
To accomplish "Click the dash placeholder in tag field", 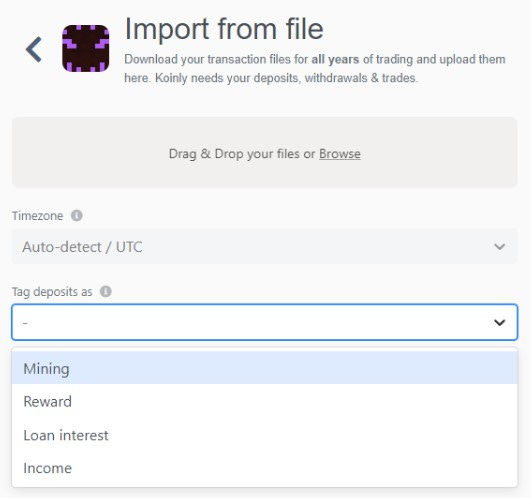I will [x=25, y=323].
